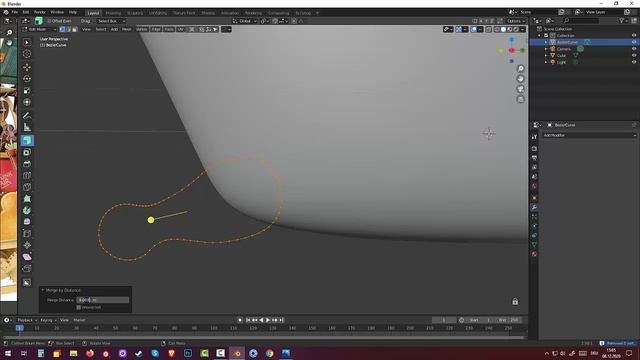Open the Window menu
Image resolution: width=640 pixels, height=360 pixels.
click(57, 12)
